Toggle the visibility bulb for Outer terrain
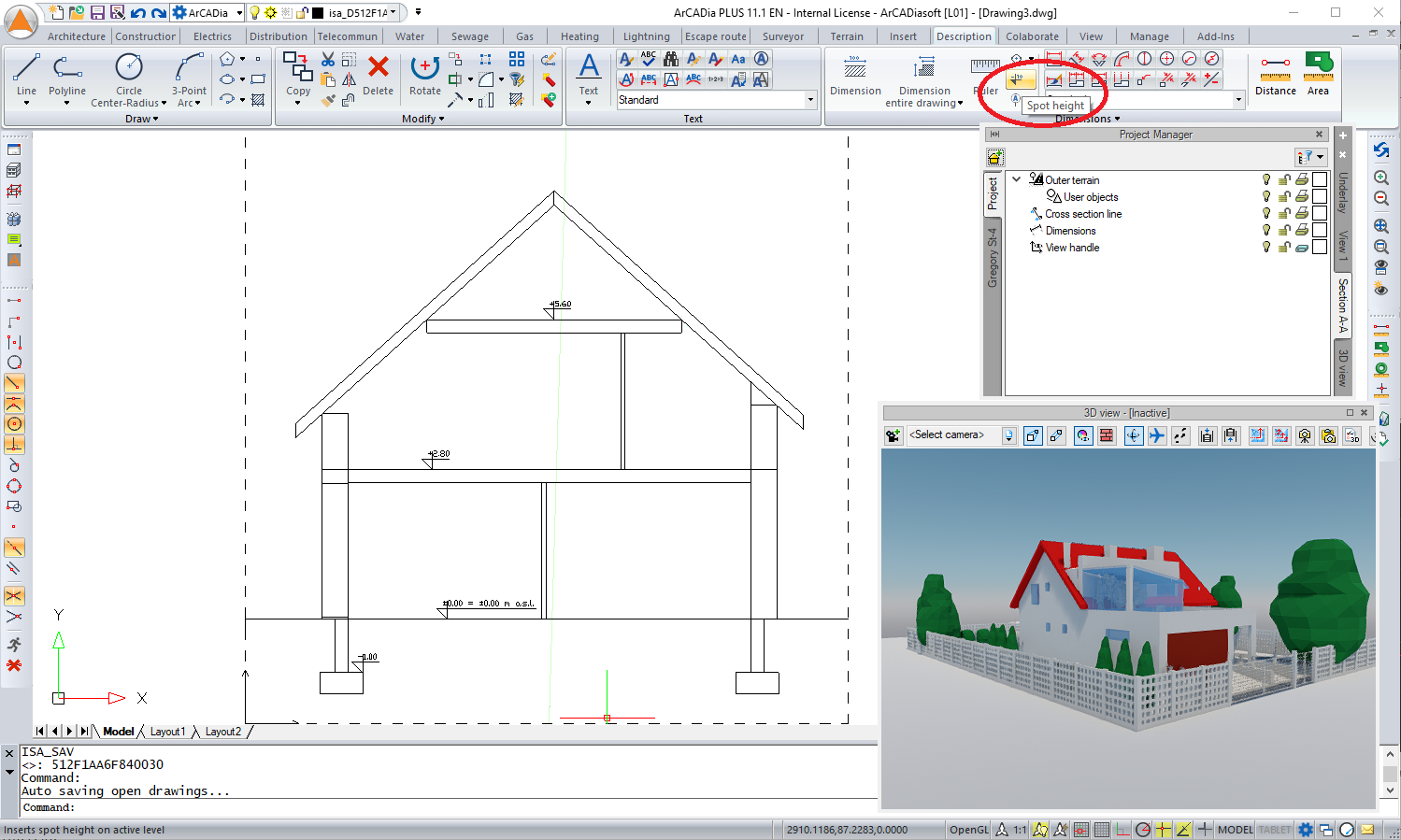1401x840 pixels. point(1266,179)
